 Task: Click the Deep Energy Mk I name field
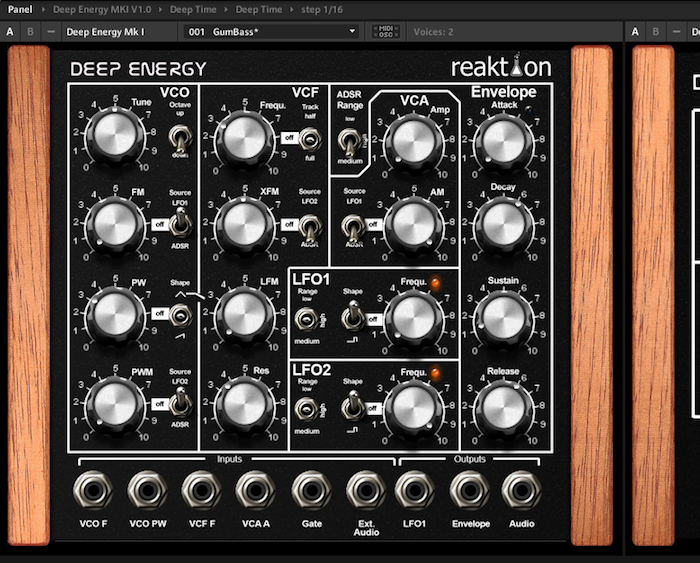click(x=119, y=32)
